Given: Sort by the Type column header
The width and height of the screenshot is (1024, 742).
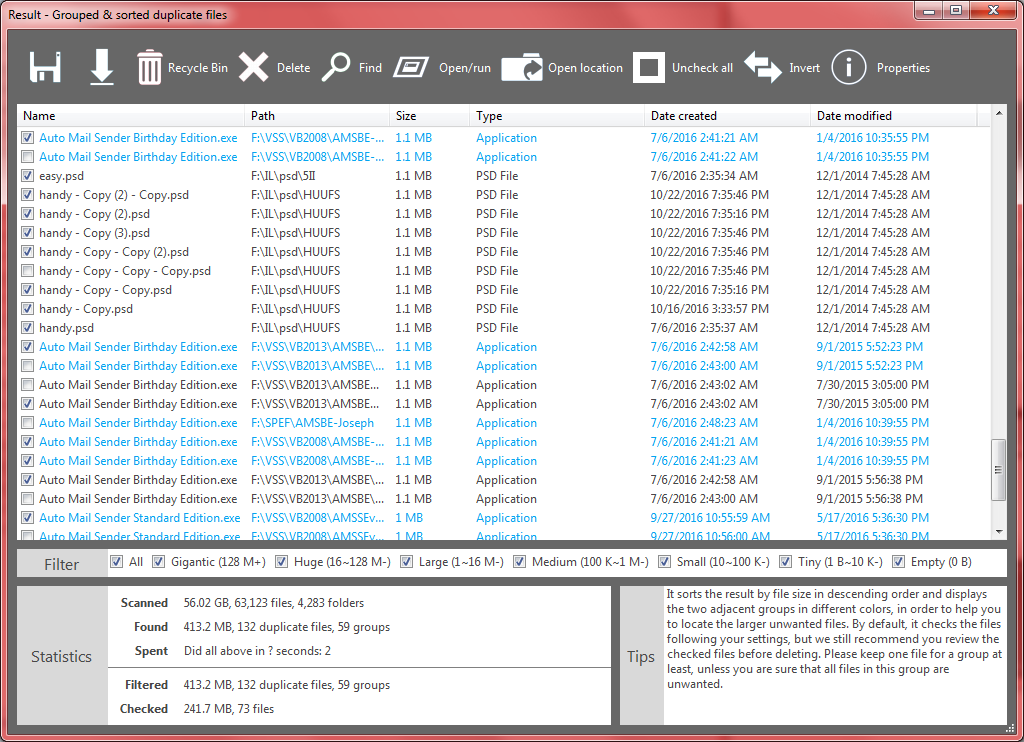Looking at the screenshot, I should 556,116.
